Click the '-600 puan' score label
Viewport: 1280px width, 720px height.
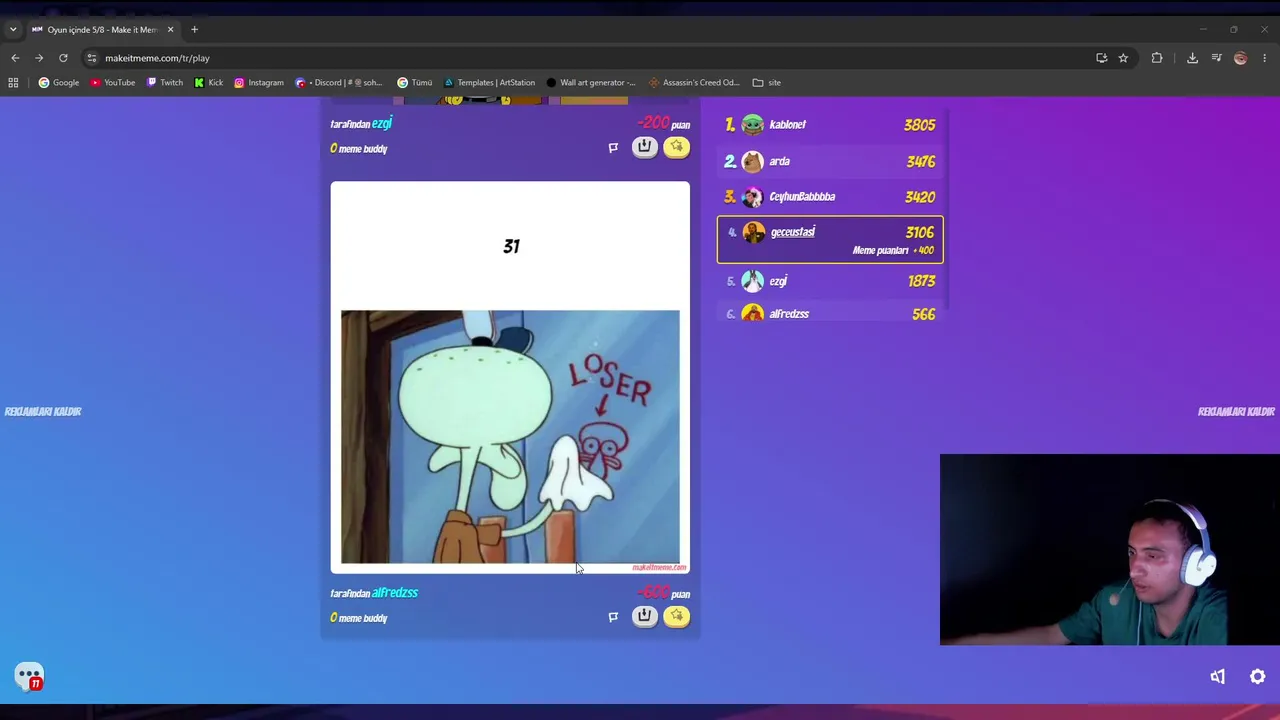pos(664,593)
